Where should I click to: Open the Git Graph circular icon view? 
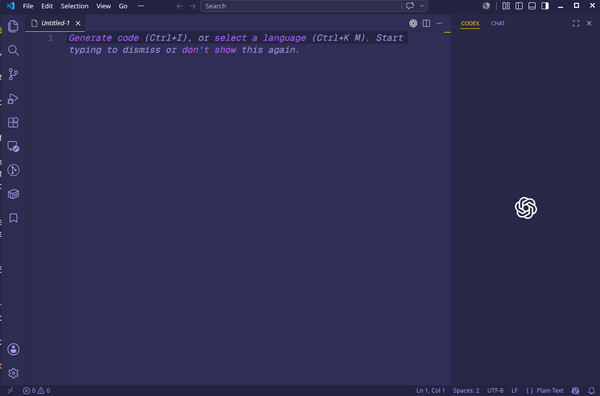(x=13, y=170)
